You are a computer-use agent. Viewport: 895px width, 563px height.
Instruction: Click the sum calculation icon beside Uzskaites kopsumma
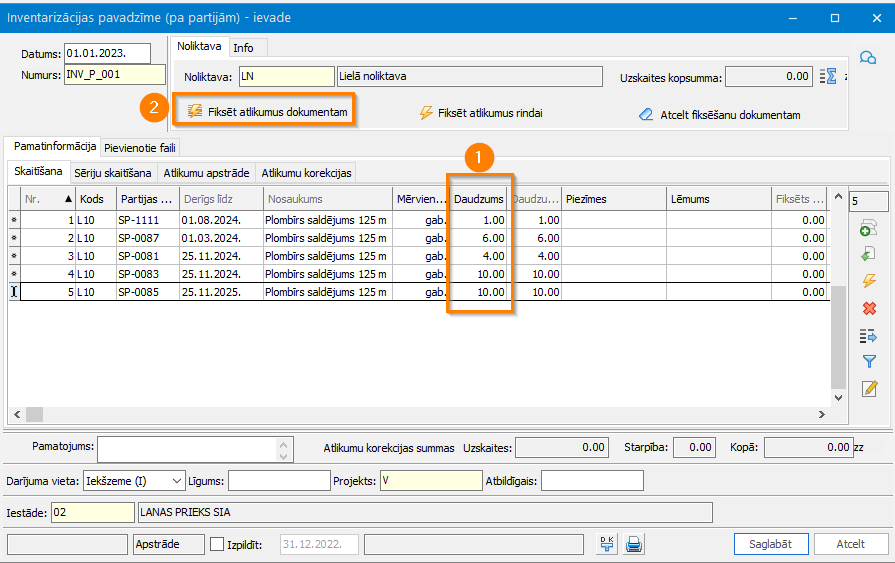tap(827, 76)
